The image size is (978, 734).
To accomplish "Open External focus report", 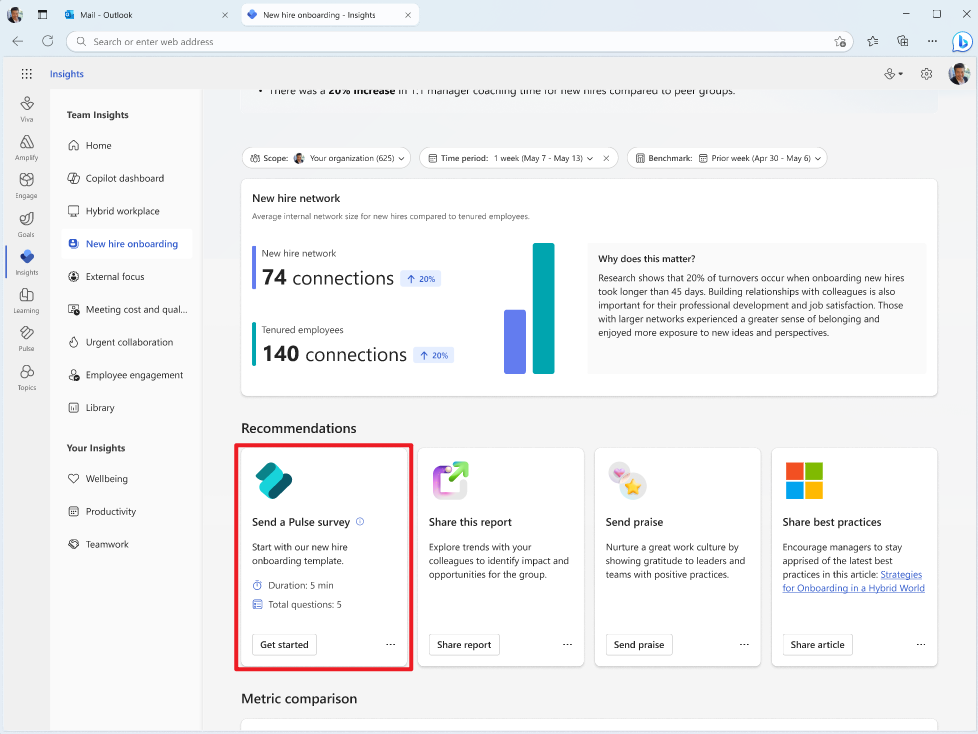I will coord(127,276).
